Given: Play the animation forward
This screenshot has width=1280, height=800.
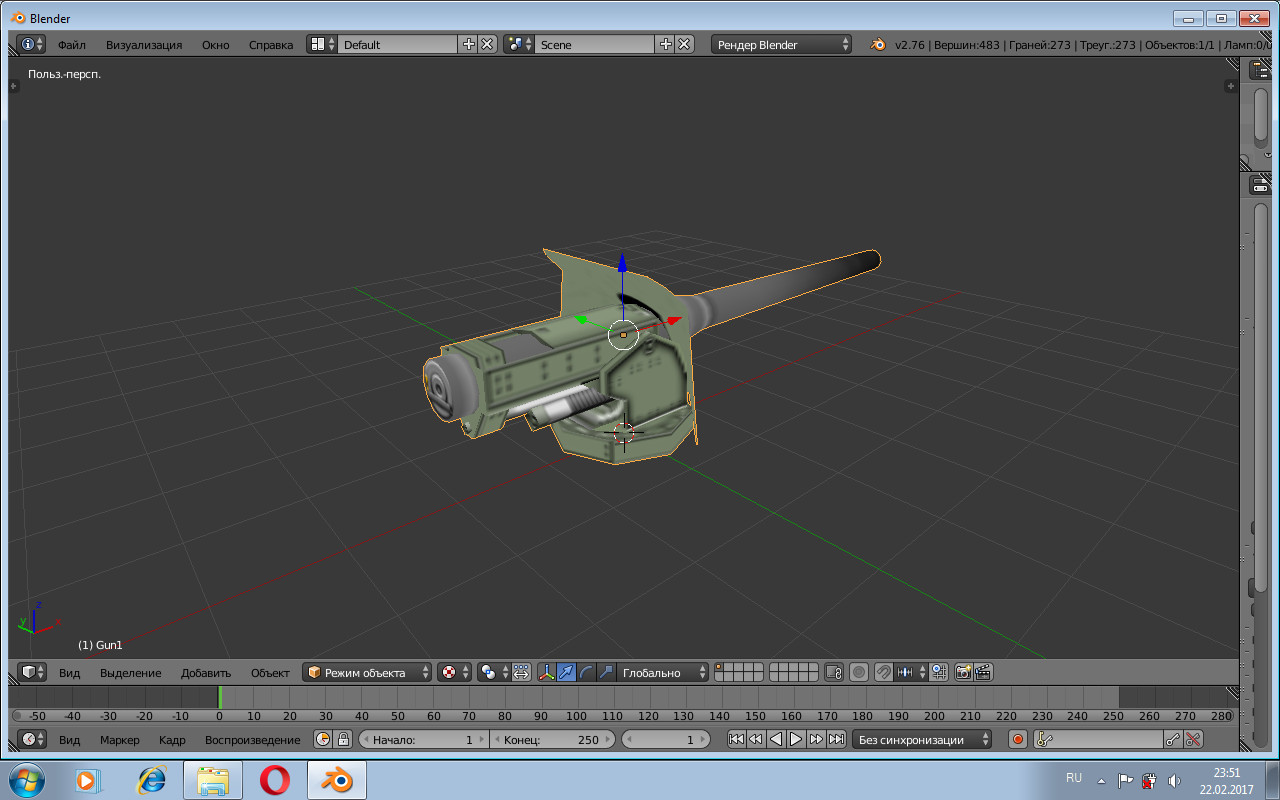Looking at the screenshot, I should pos(796,740).
